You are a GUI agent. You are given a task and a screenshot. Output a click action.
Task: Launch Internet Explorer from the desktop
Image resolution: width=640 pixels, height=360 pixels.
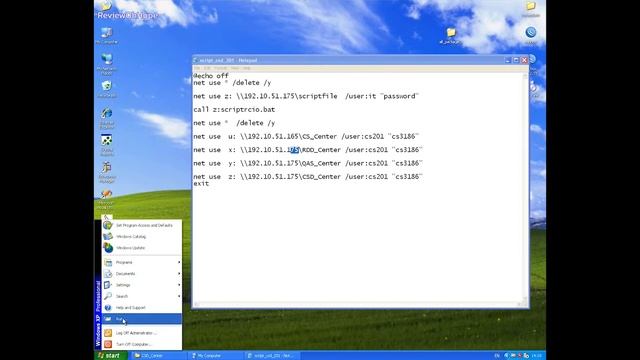[107, 118]
